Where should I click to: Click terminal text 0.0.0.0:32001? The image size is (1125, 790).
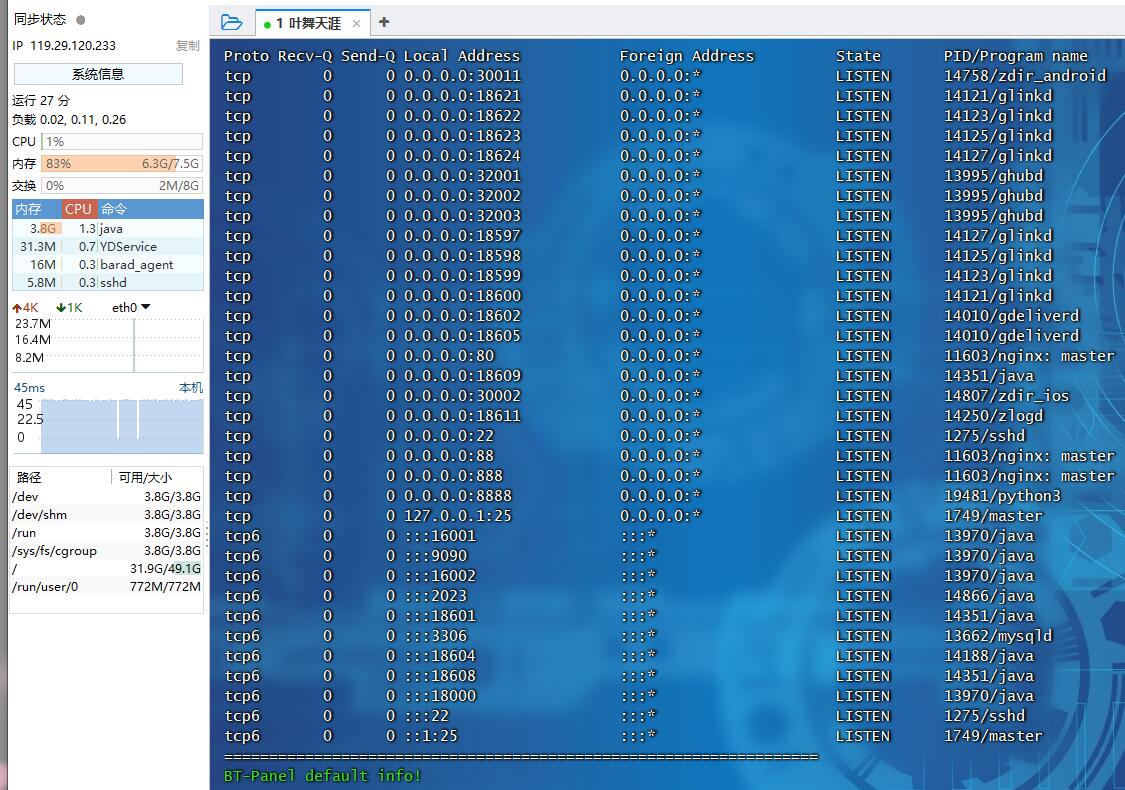coord(462,176)
